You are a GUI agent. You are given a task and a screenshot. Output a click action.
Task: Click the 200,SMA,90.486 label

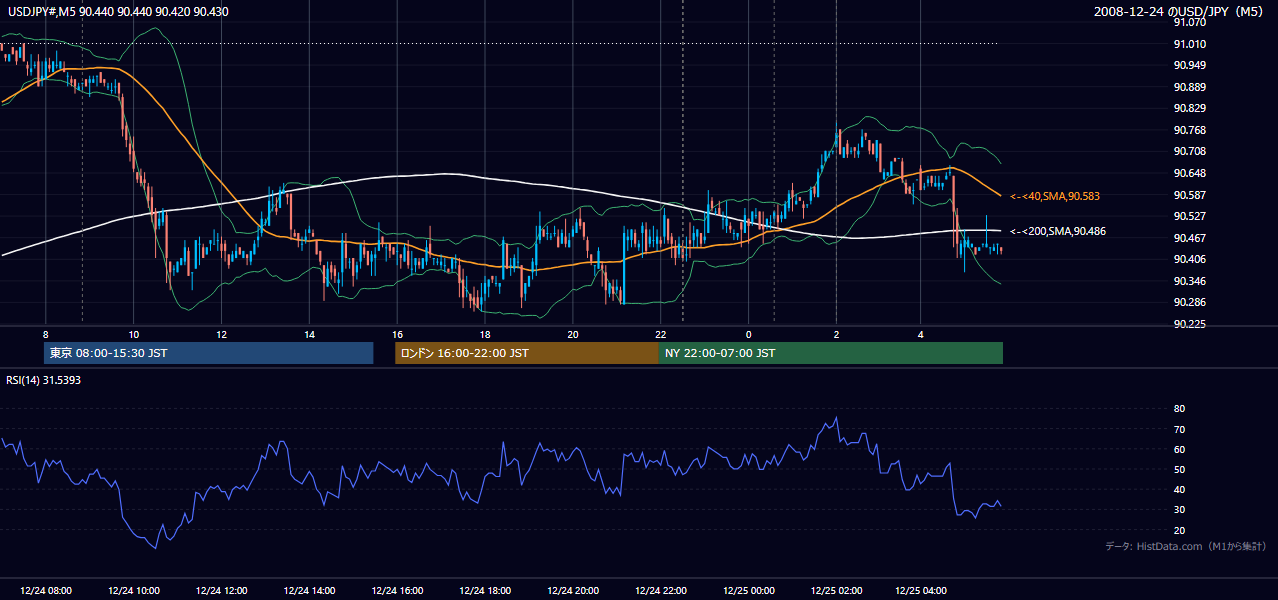coord(1058,231)
